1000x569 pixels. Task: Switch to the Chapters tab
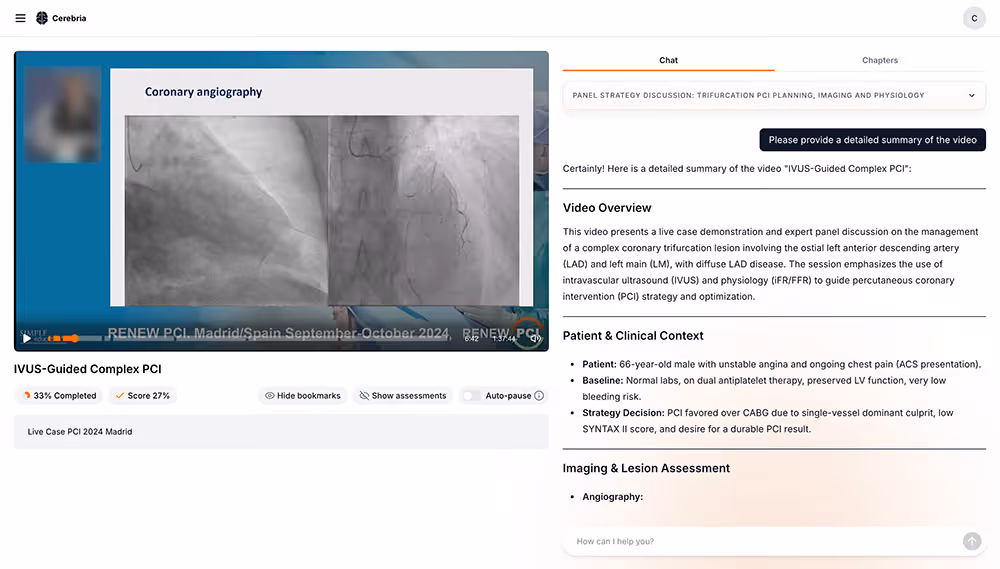[x=880, y=60]
